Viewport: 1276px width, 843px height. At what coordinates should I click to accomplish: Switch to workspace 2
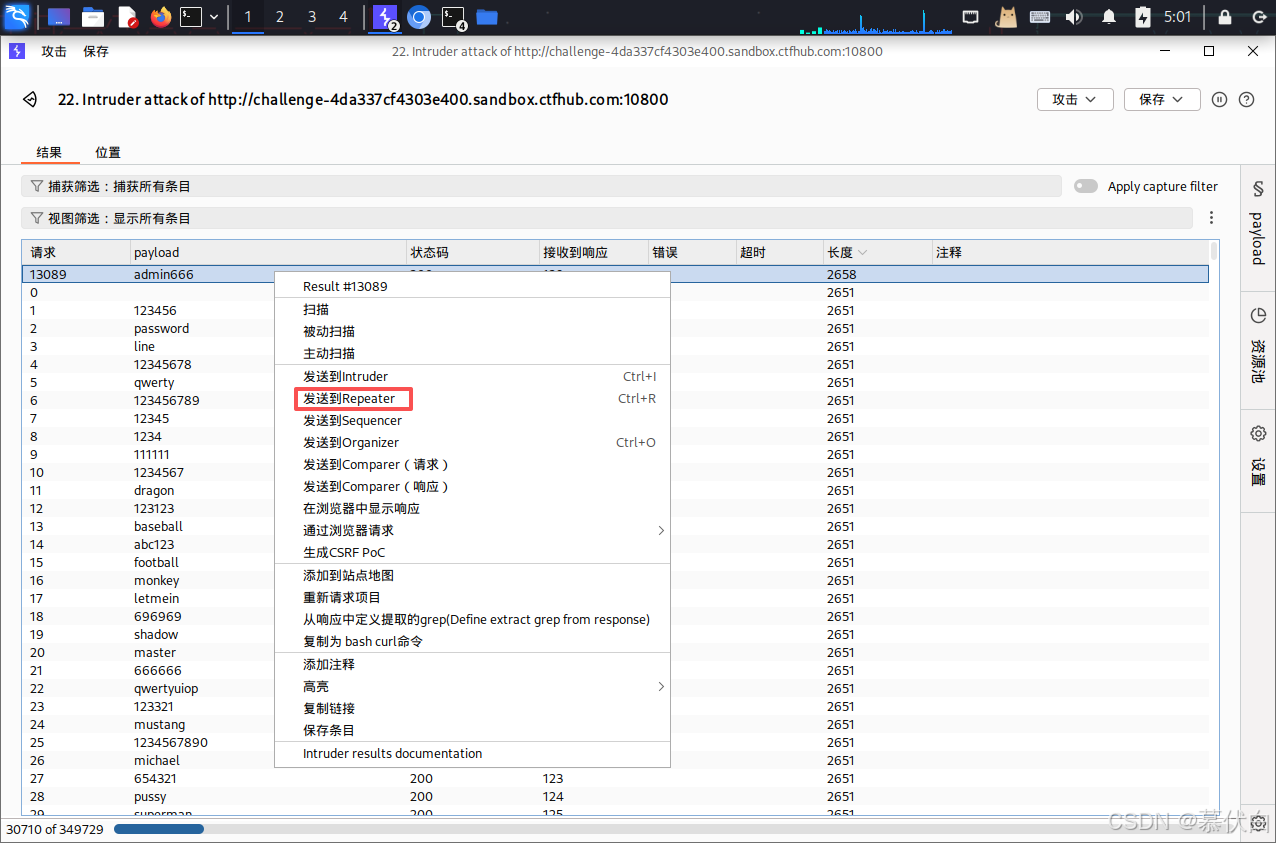(x=280, y=17)
